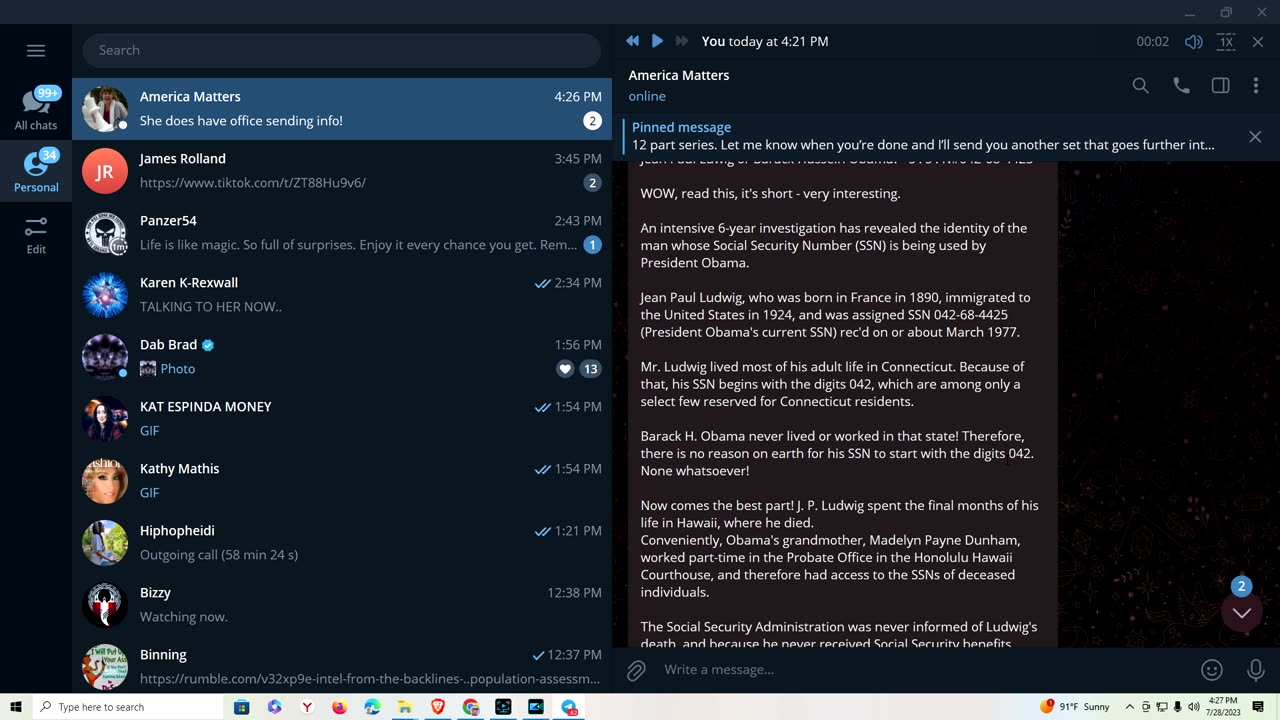Open the Hiphopheidi chat

point(342,543)
